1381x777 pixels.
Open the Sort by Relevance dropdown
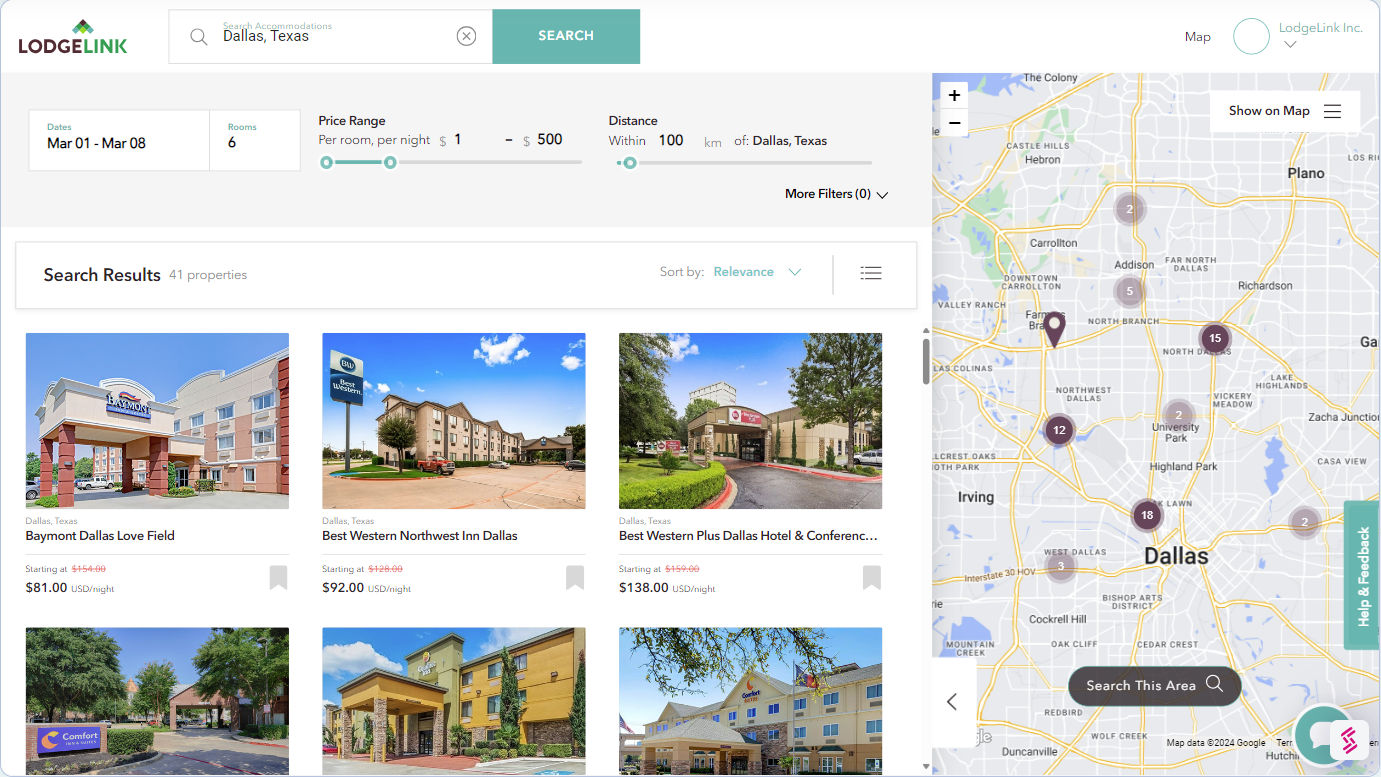(x=757, y=272)
